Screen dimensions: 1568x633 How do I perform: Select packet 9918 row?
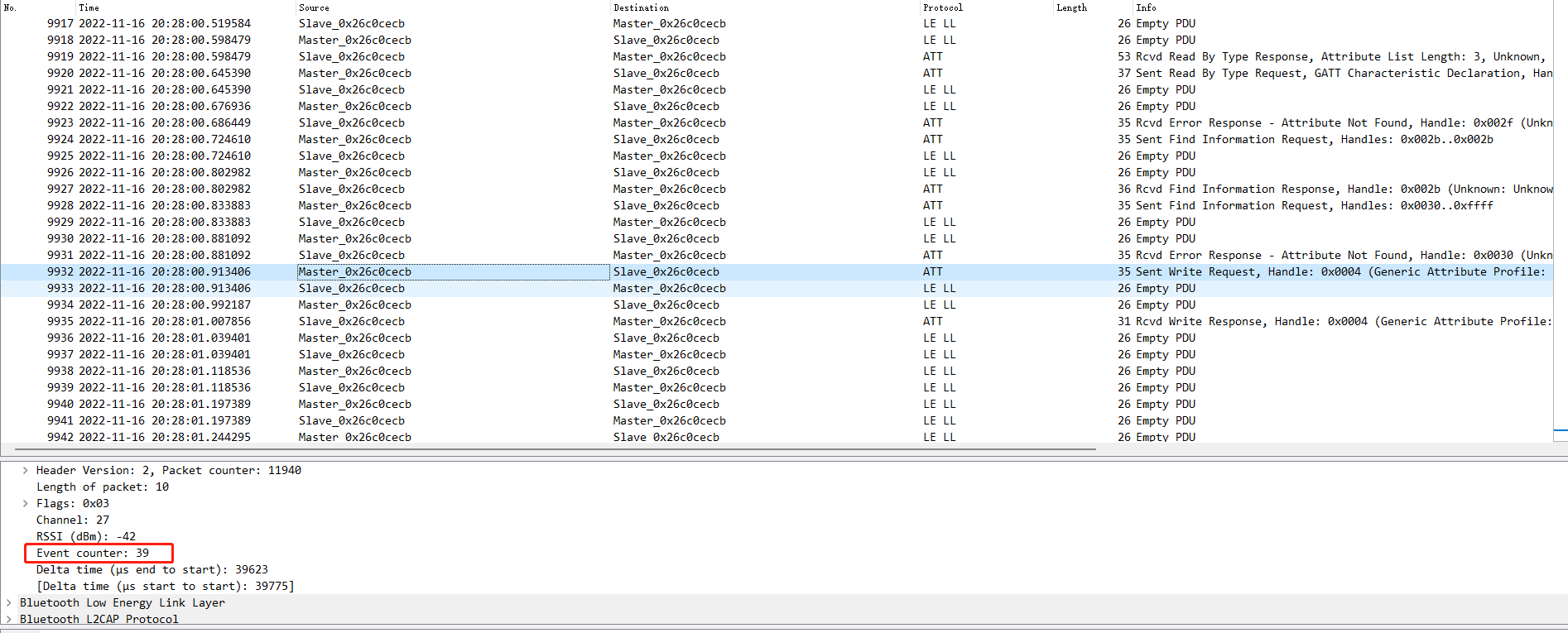coord(777,40)
